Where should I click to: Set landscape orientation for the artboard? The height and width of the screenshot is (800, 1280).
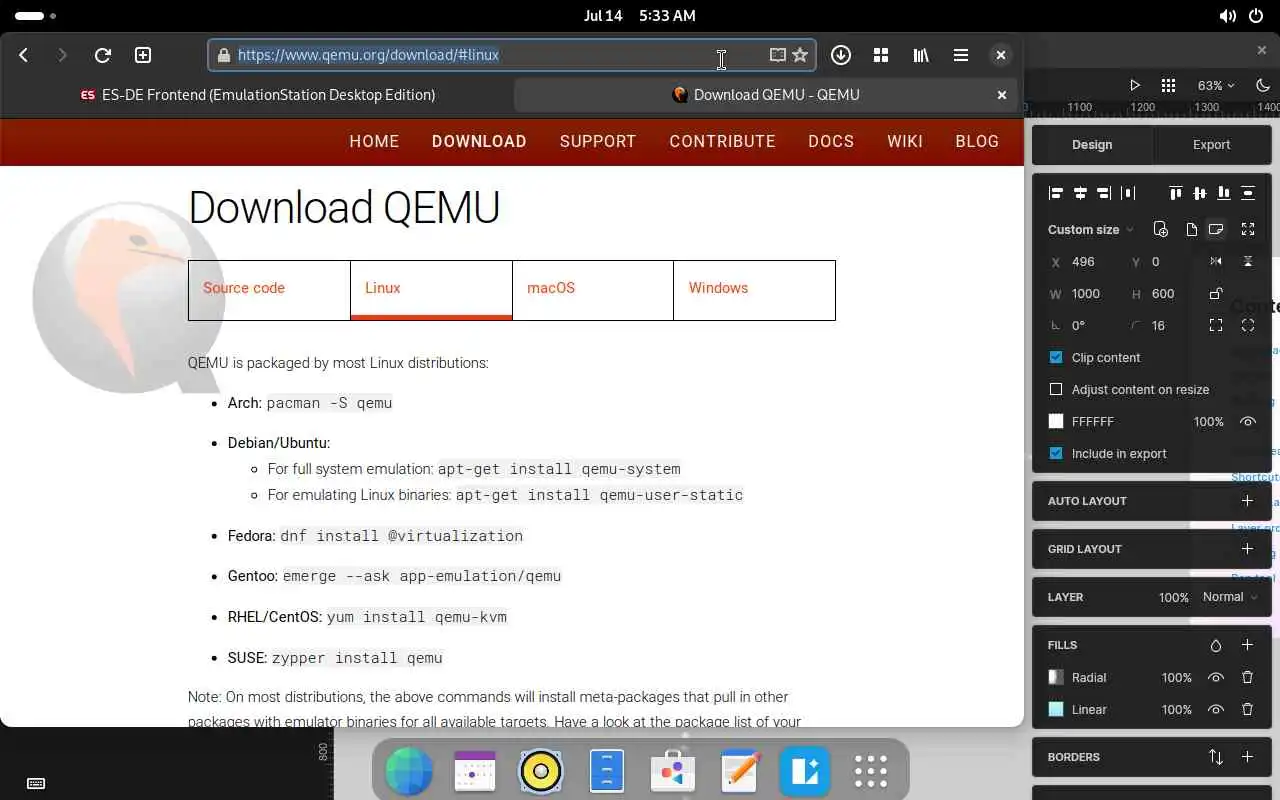tap(1216, 229)
